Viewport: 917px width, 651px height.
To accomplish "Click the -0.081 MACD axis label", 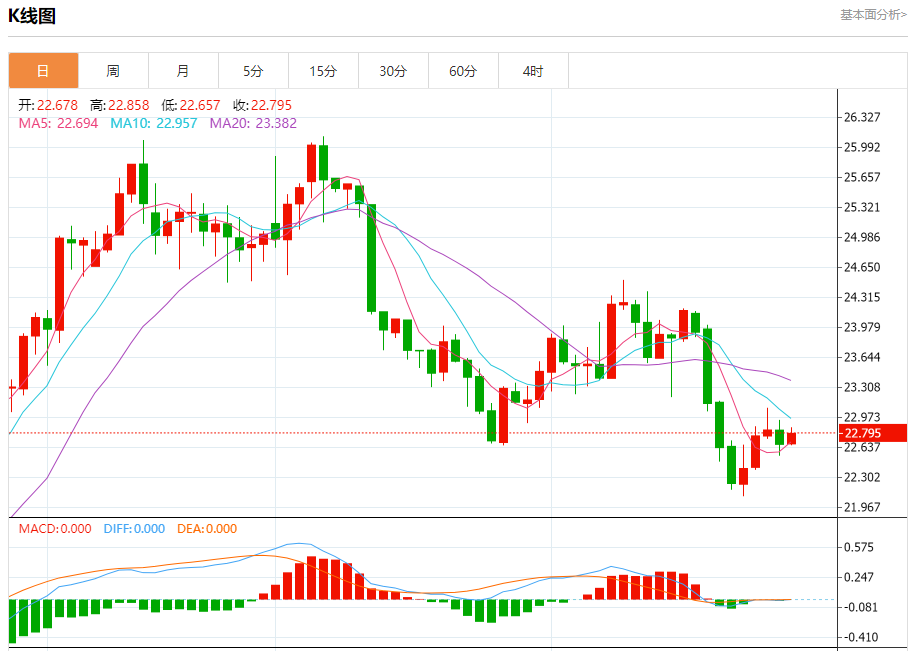I will 860,607.
